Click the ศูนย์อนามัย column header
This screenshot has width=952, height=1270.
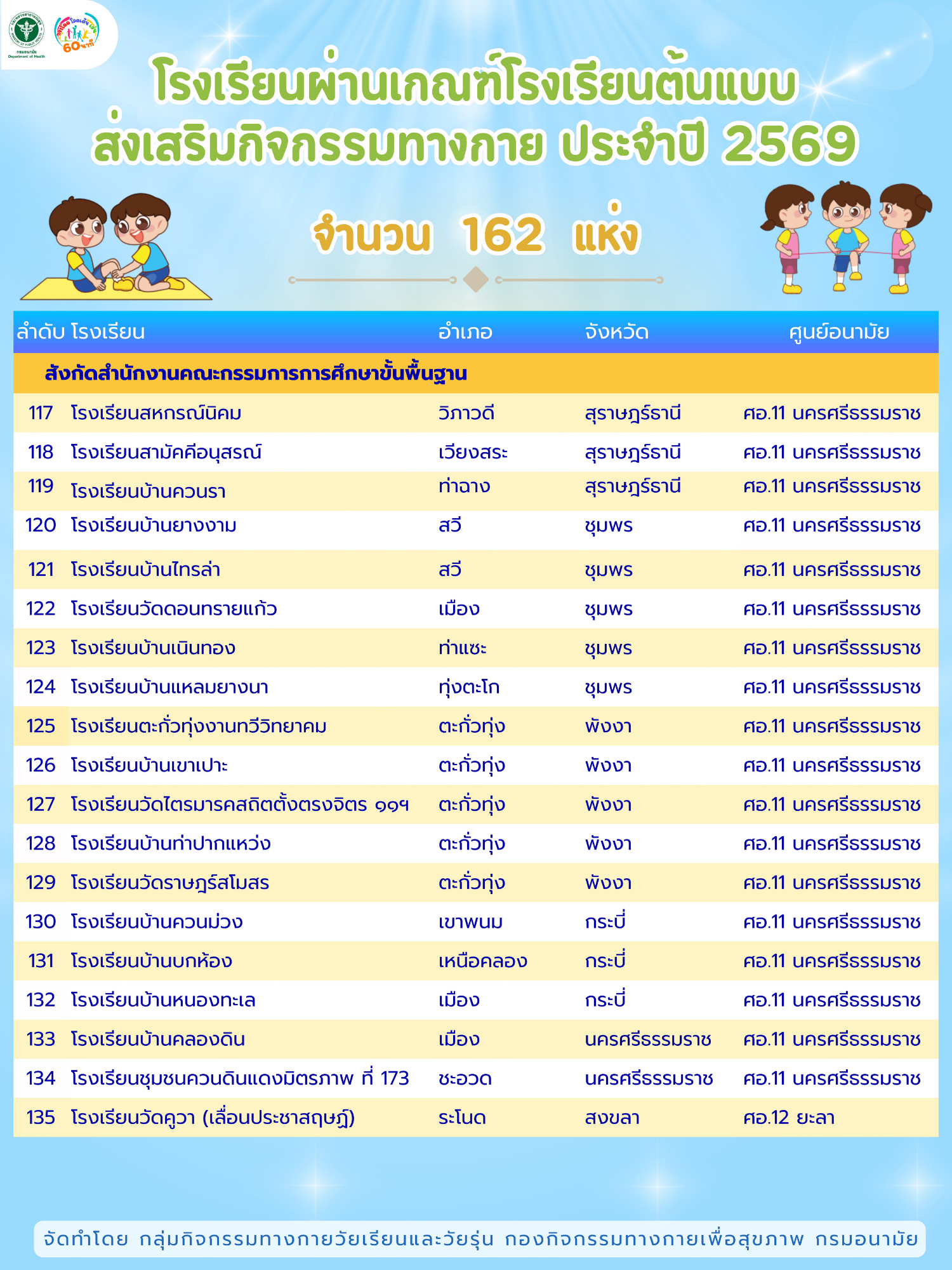[x=838, y=332]
